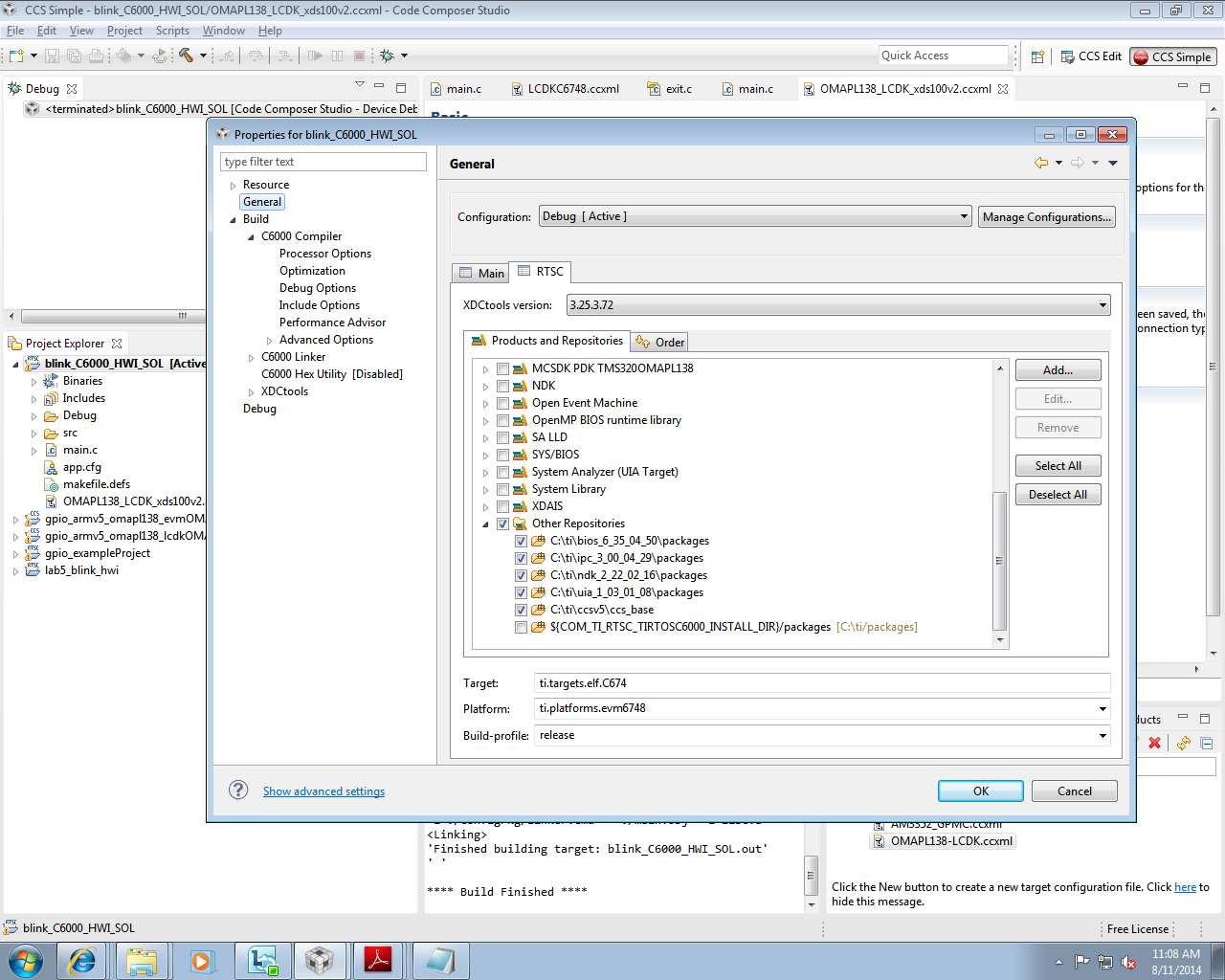Uncheck the C:\ti\bios_6_35_04_50\packages repository

pyautogui.click(x=521, y=541)
